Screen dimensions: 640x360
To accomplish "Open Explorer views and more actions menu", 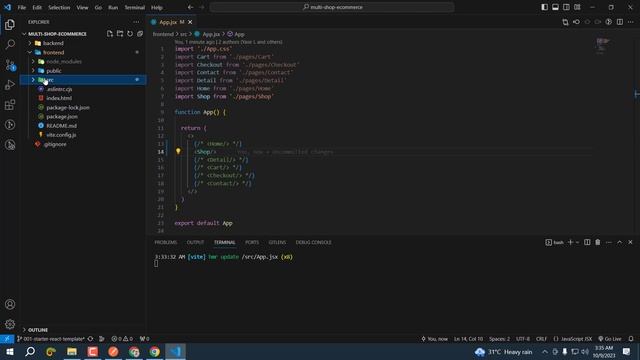I will 136,22.
